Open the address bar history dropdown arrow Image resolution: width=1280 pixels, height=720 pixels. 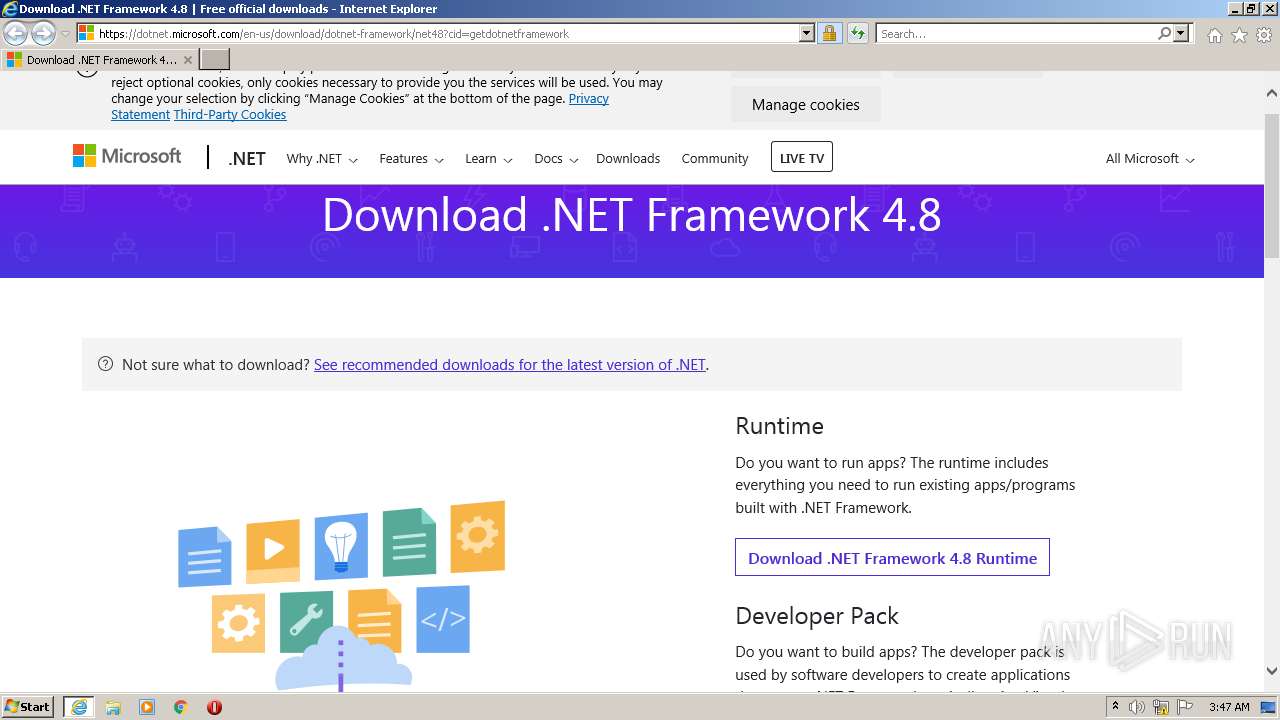pyautogui.click(x=807, y=33)
